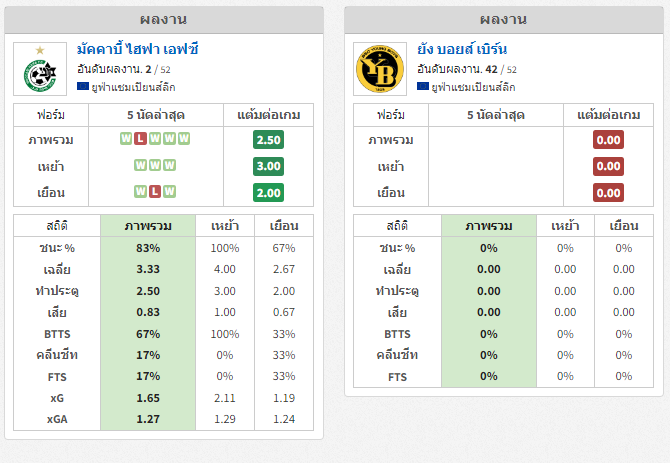
Task: Click the 2.67 away average value
Action: [x=284, y=270]
